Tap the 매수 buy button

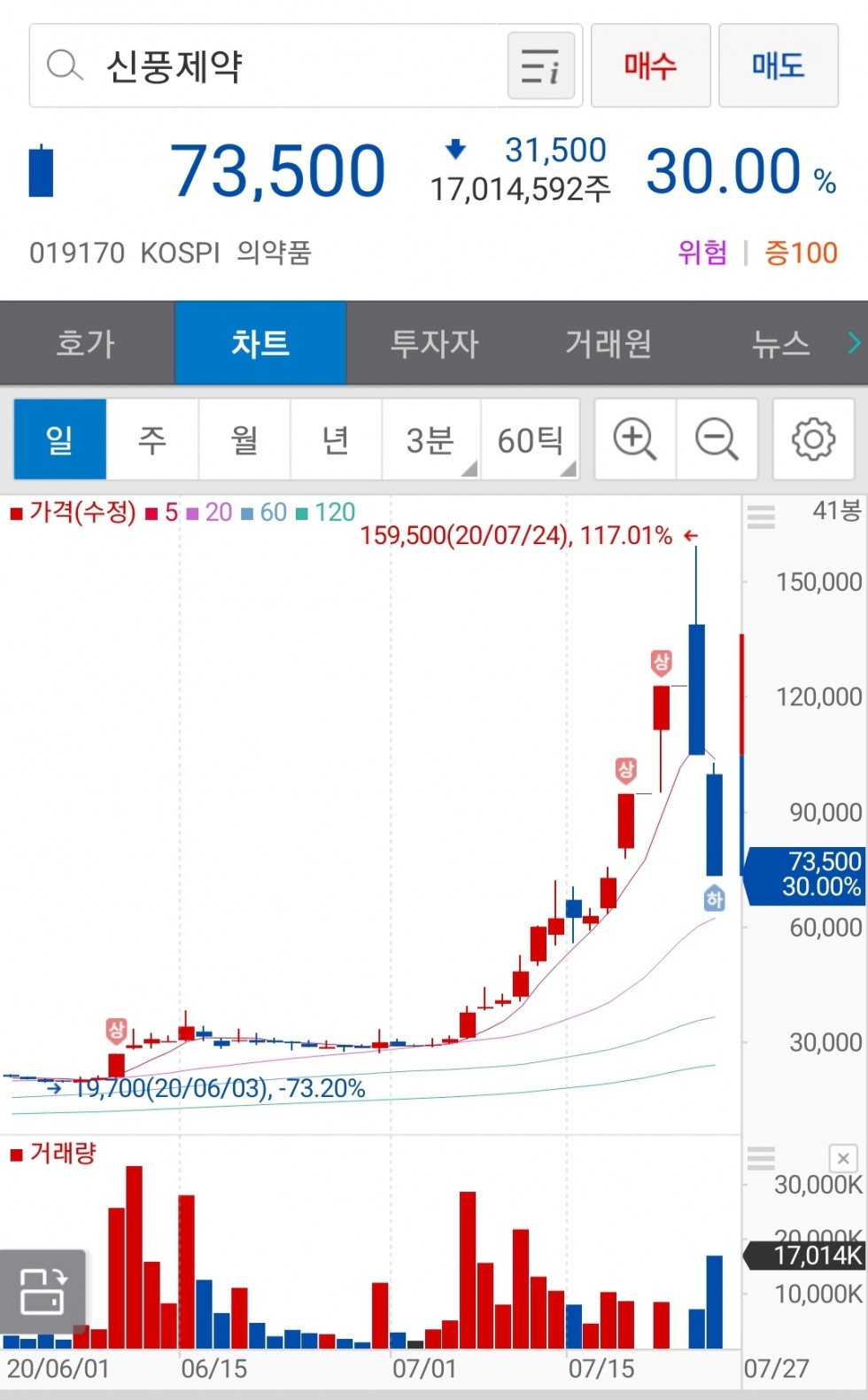click(x=650, y=66)
